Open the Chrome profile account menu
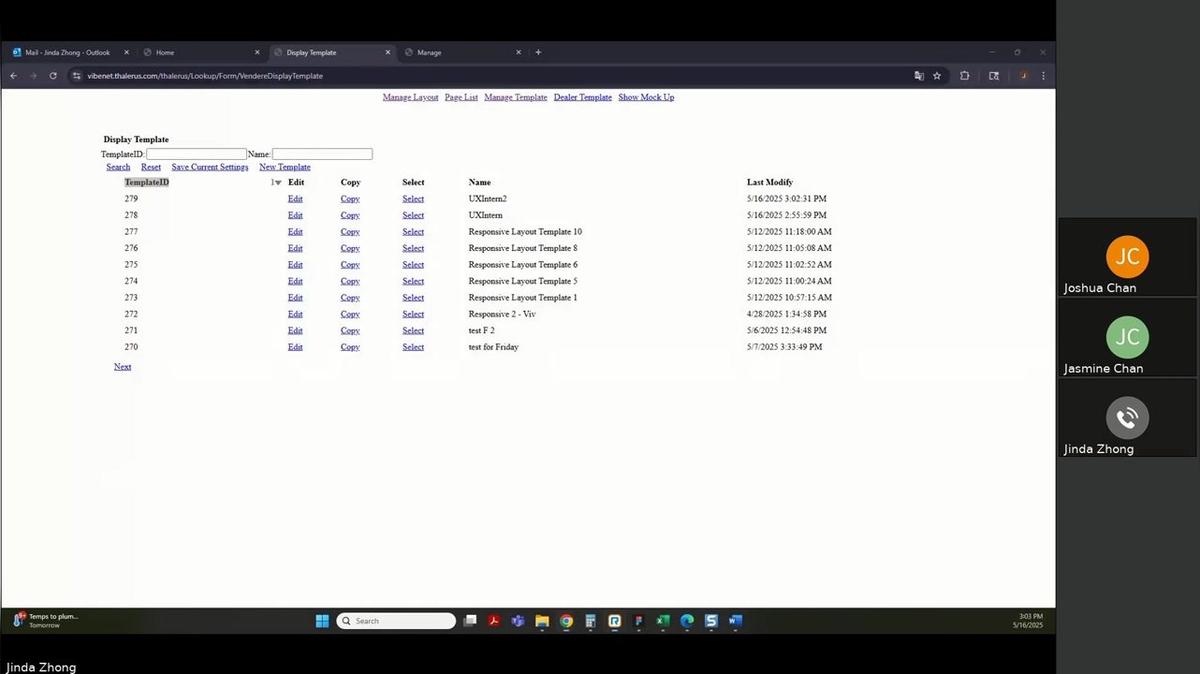 click(1022, 75)
